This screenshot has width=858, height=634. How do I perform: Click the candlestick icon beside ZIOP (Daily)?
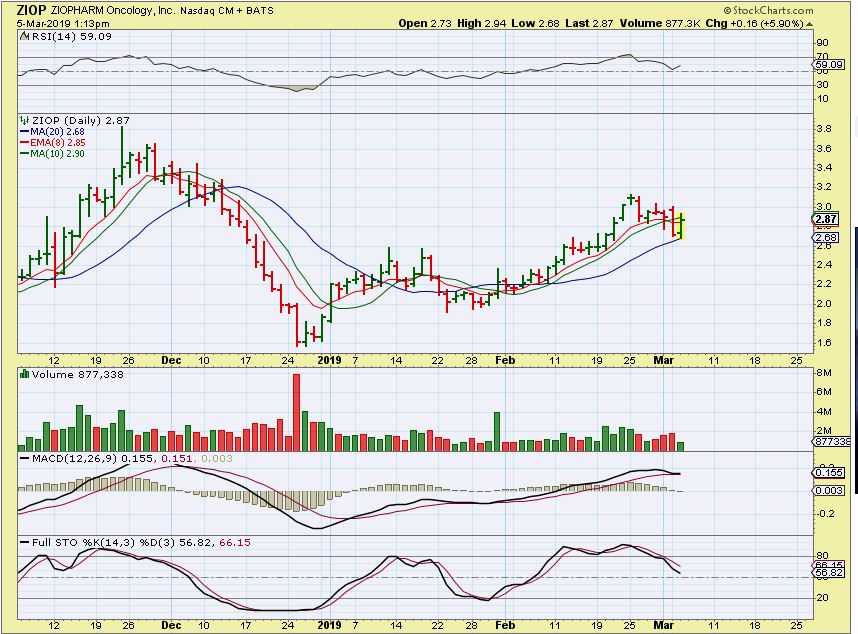(x=24, y=120)
